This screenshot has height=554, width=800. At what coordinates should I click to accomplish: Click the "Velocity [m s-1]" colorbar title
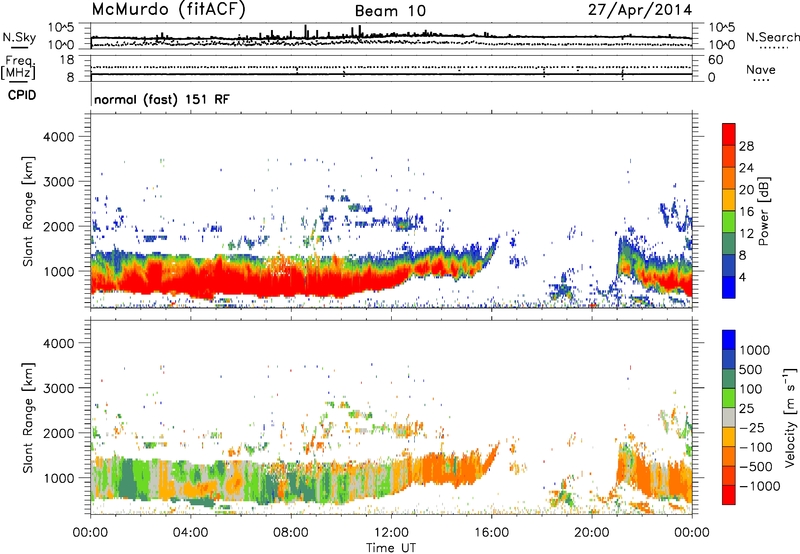coord(789,417)
